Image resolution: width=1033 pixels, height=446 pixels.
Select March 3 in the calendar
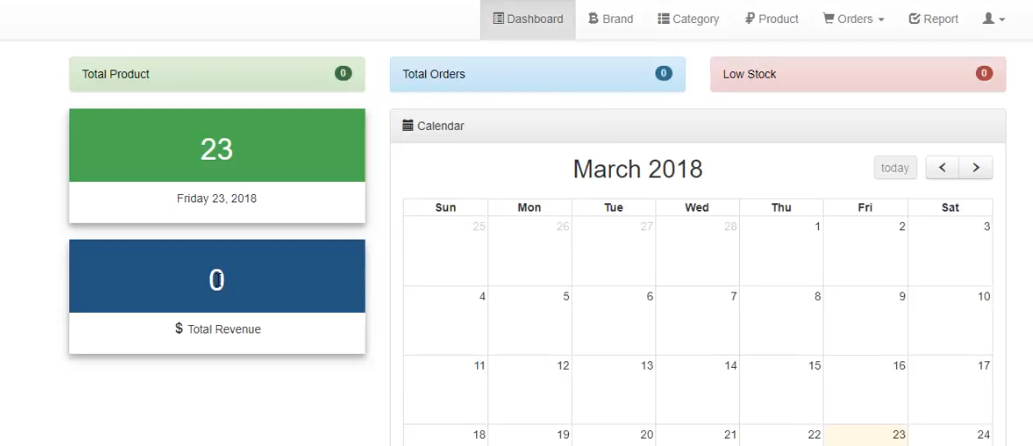(x=950, y=251)
